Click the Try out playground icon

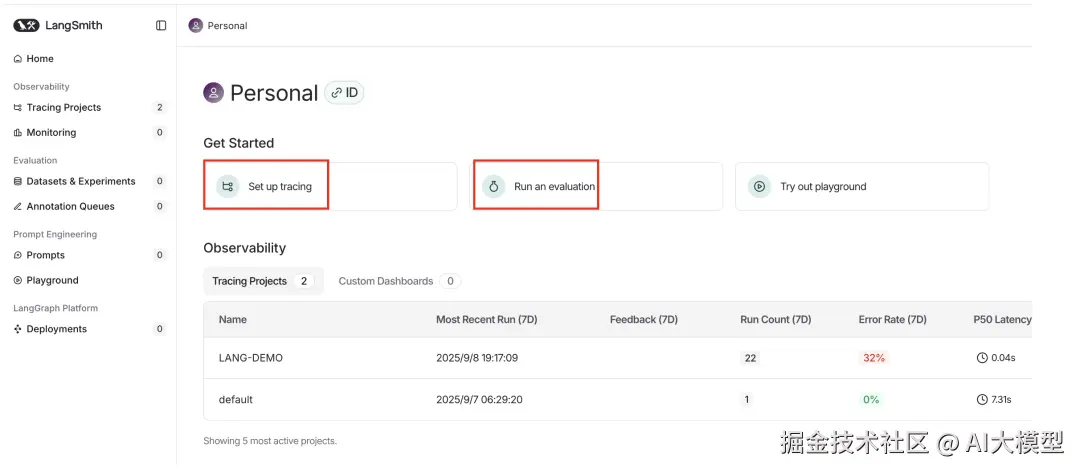[760, 187]
